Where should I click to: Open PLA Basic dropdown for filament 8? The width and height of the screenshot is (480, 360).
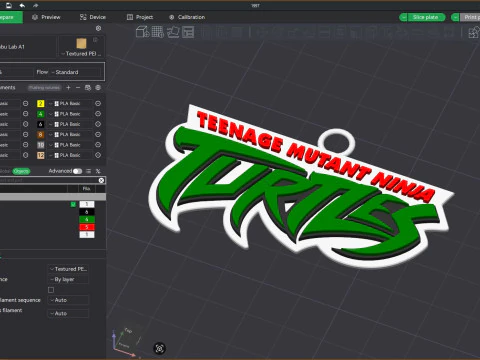coord(70,135)
